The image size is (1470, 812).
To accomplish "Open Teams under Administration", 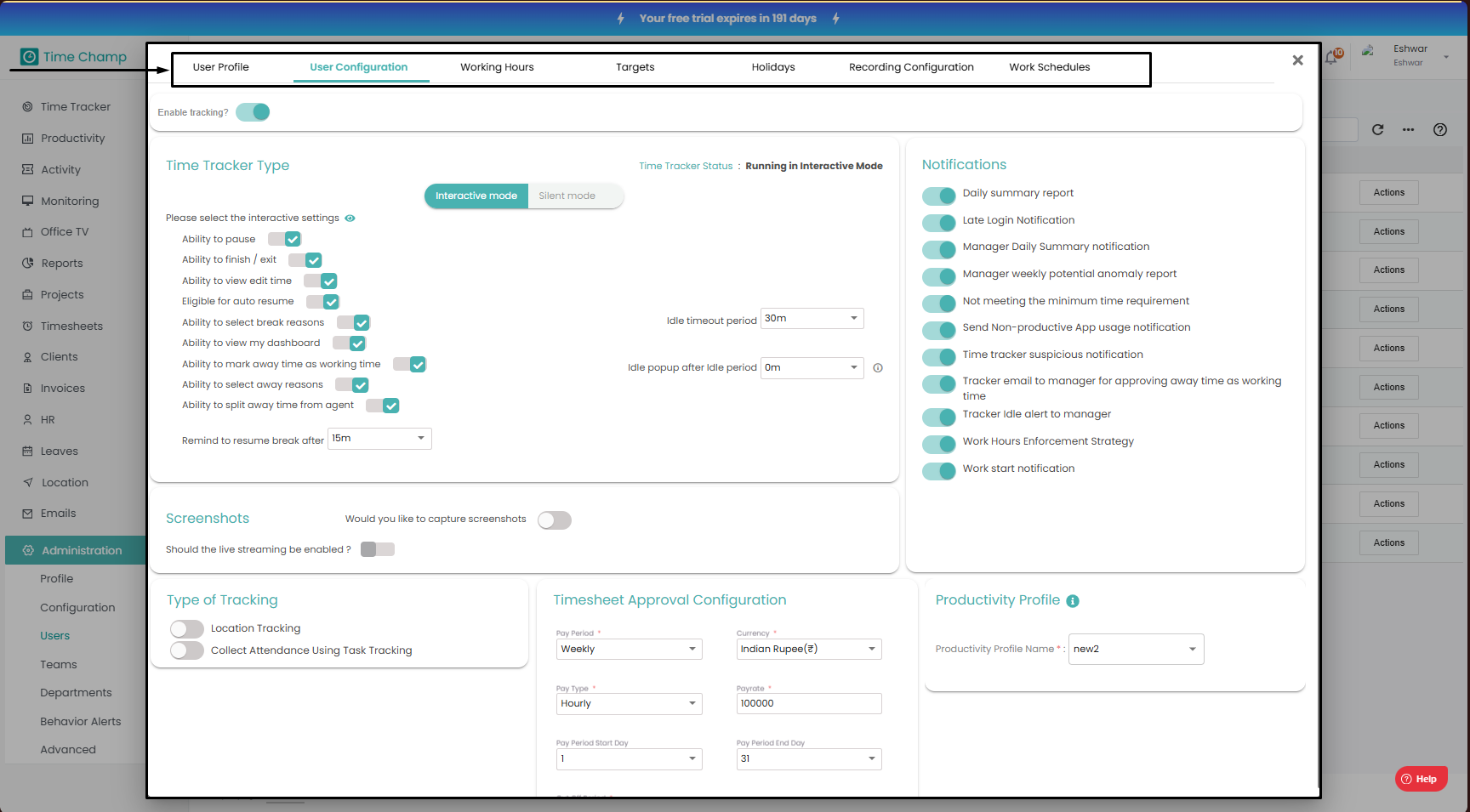I will tap(59, 664).
